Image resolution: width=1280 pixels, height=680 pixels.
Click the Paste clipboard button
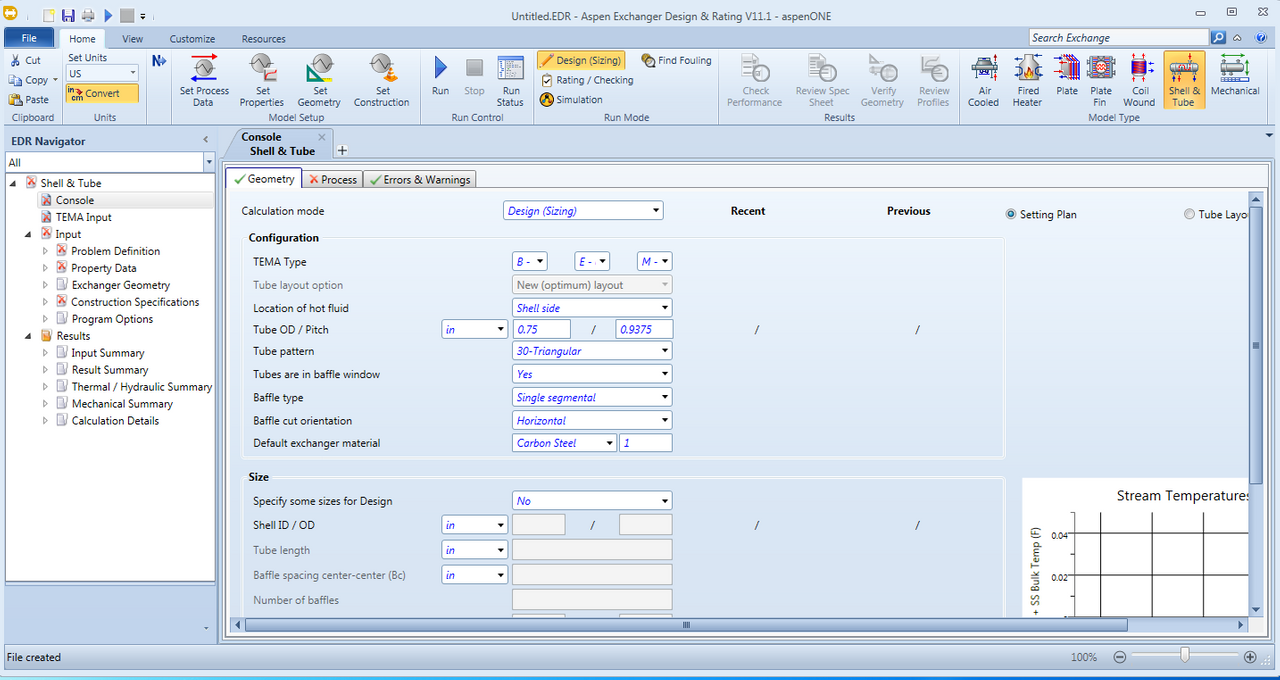(29, 99)
